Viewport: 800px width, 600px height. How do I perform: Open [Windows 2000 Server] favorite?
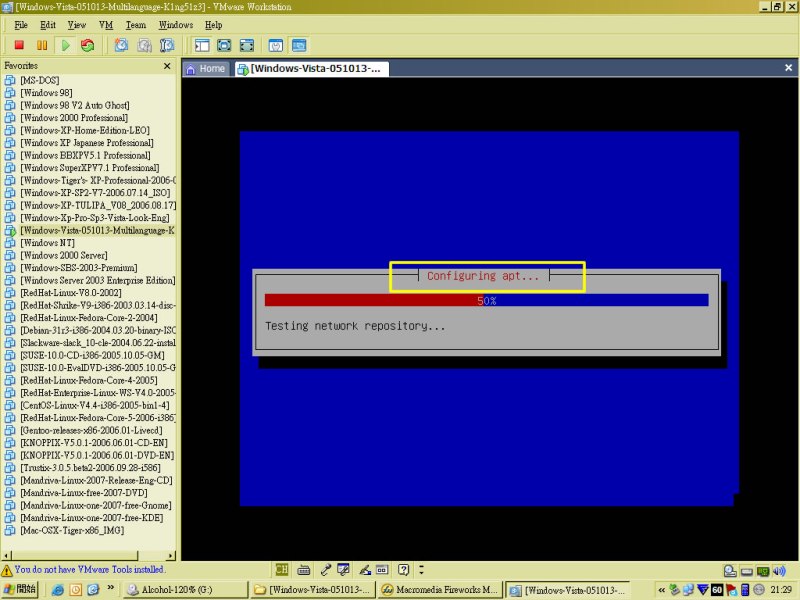tap(64, 255)
